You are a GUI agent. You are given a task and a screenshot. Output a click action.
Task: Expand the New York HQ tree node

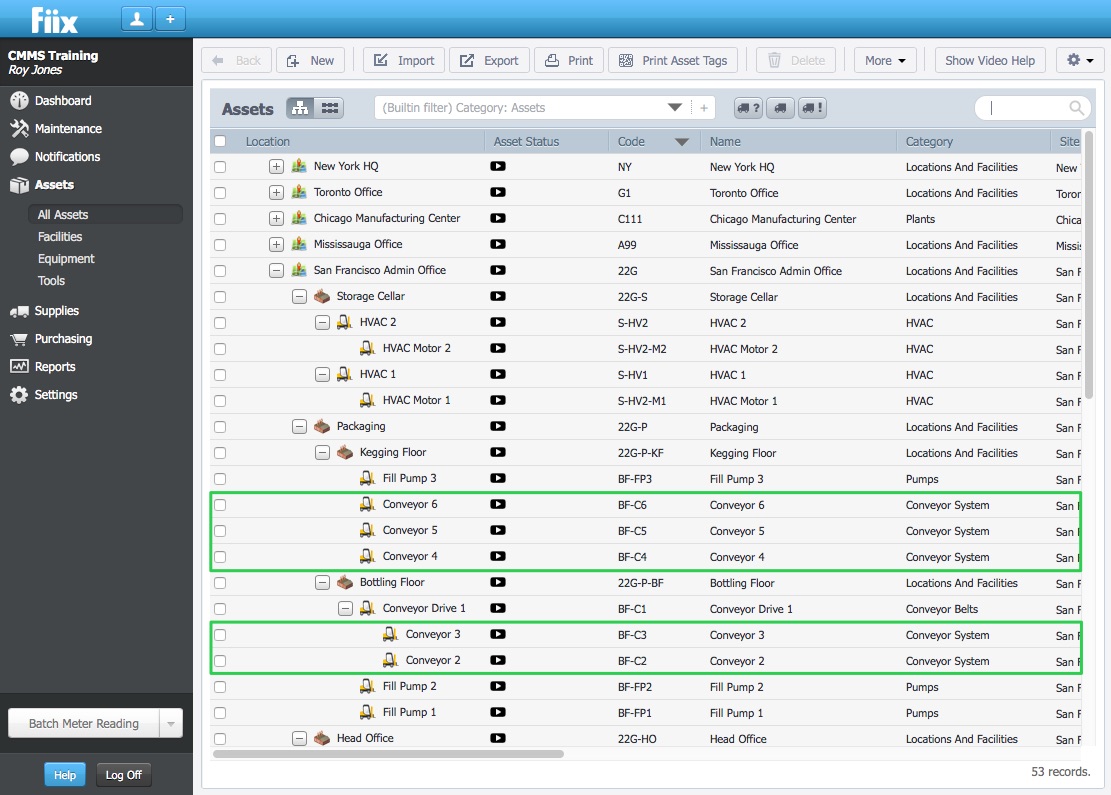[x=276, y=167]
